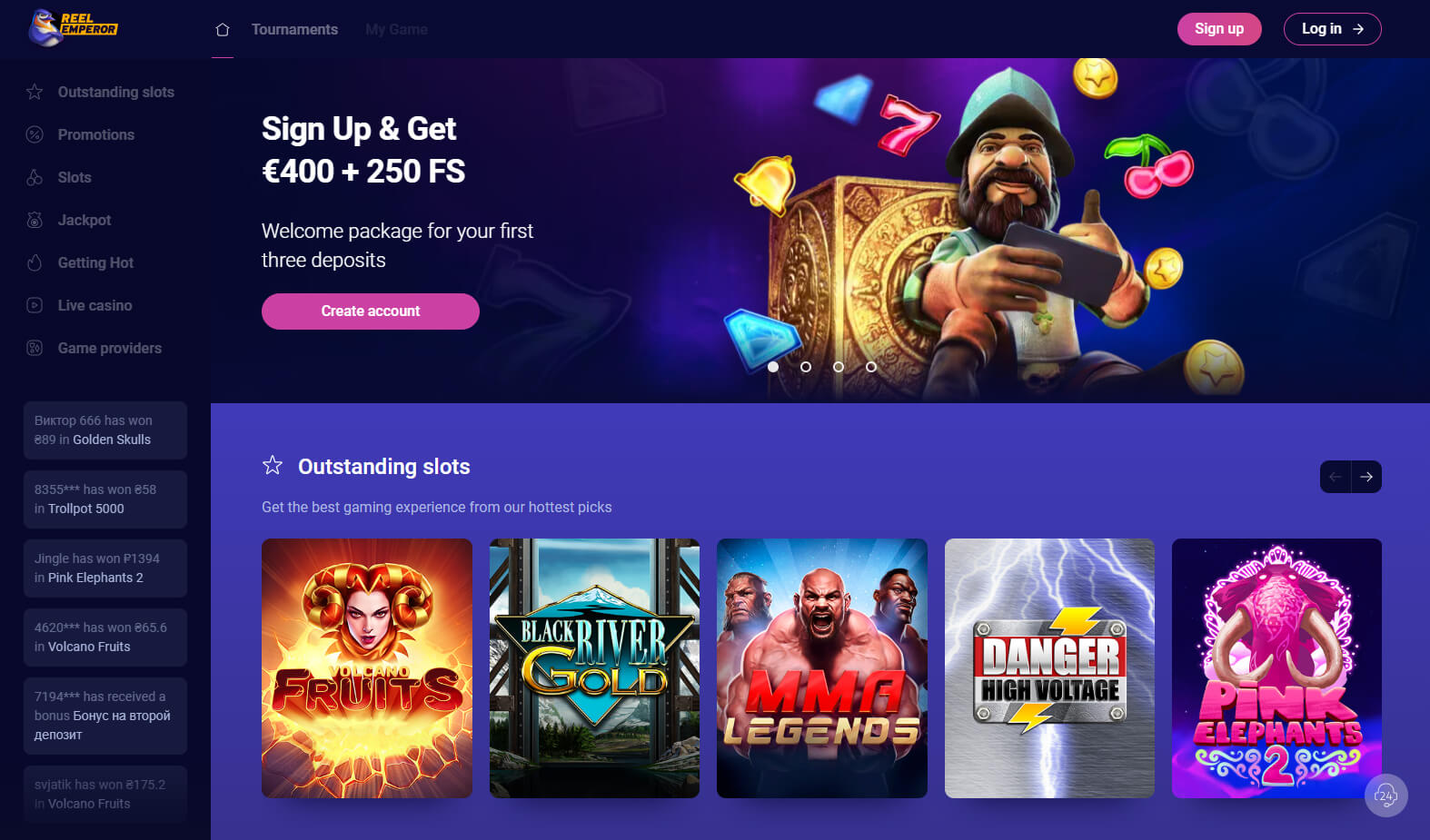Click the Outstanding slots star icon in sidebar
Screen dimensions: 1430x840
pos(35,92)
